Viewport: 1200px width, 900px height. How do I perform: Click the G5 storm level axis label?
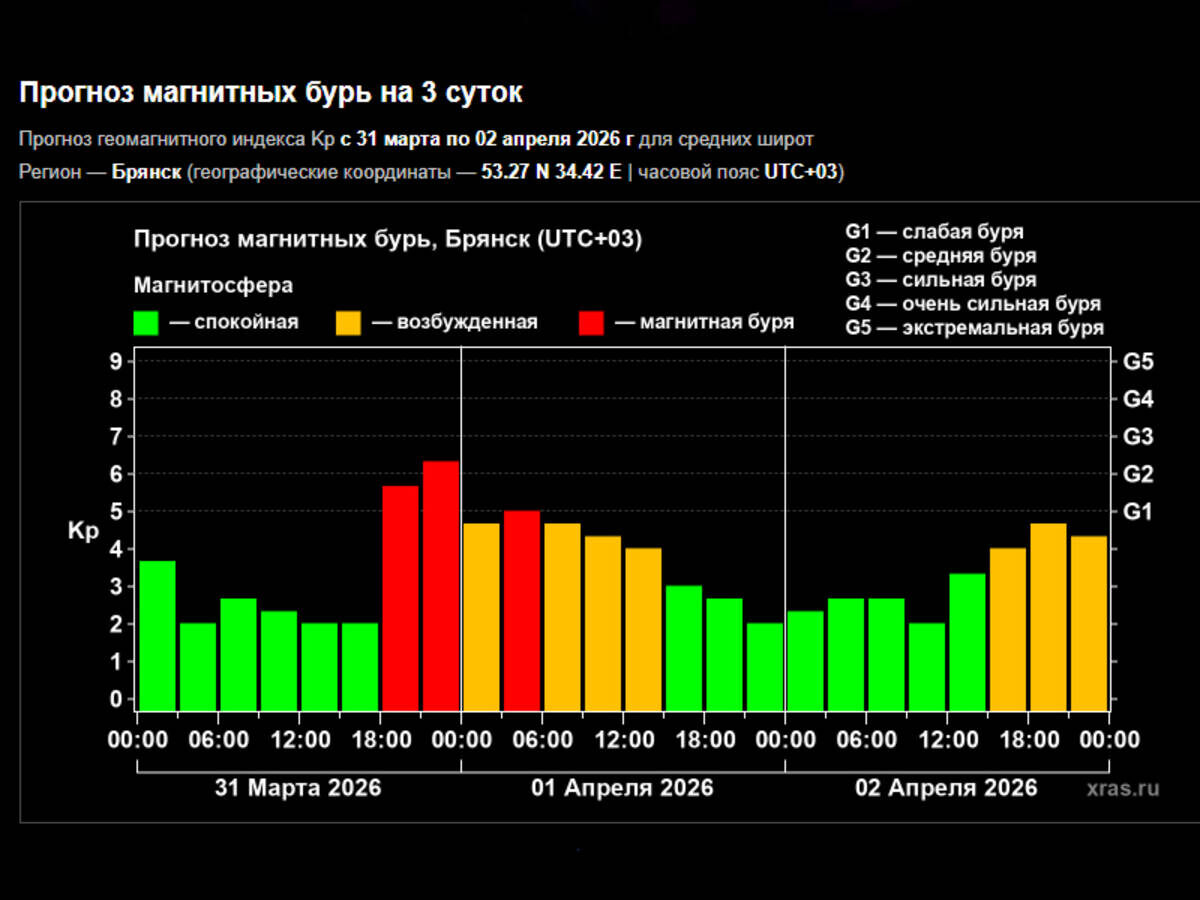pos(1138,361)
